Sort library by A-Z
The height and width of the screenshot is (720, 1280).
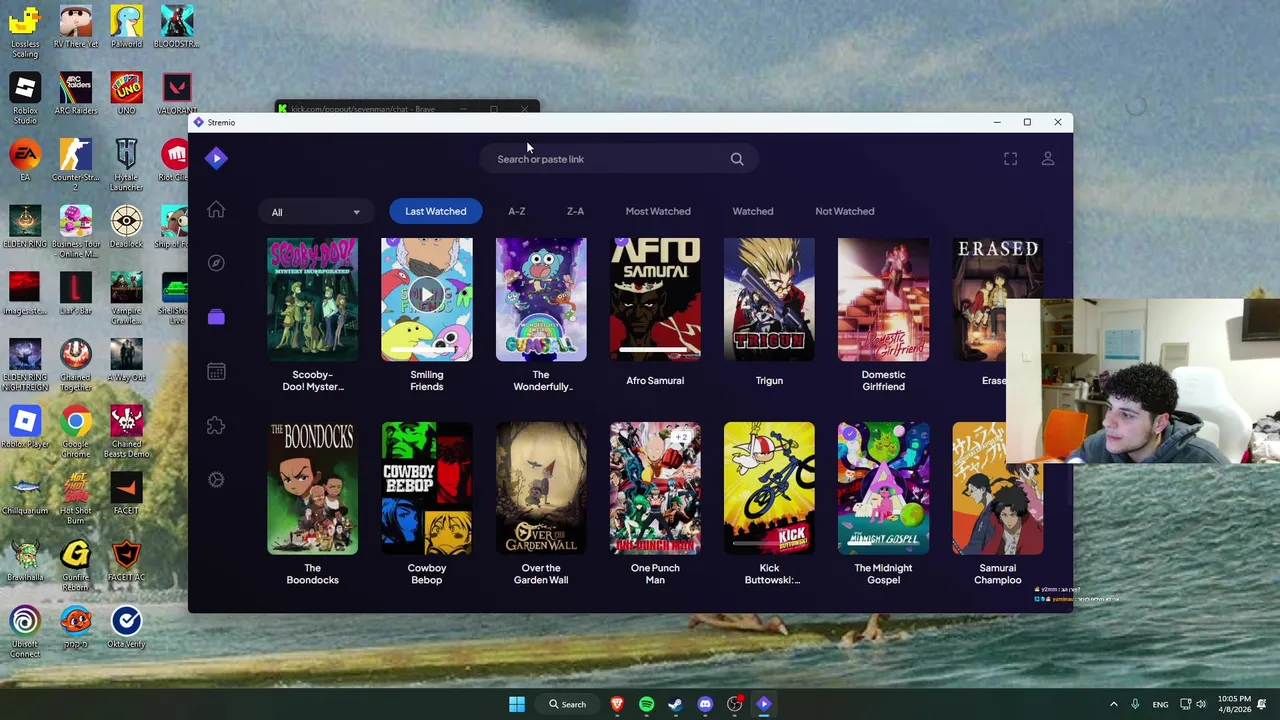517,211
